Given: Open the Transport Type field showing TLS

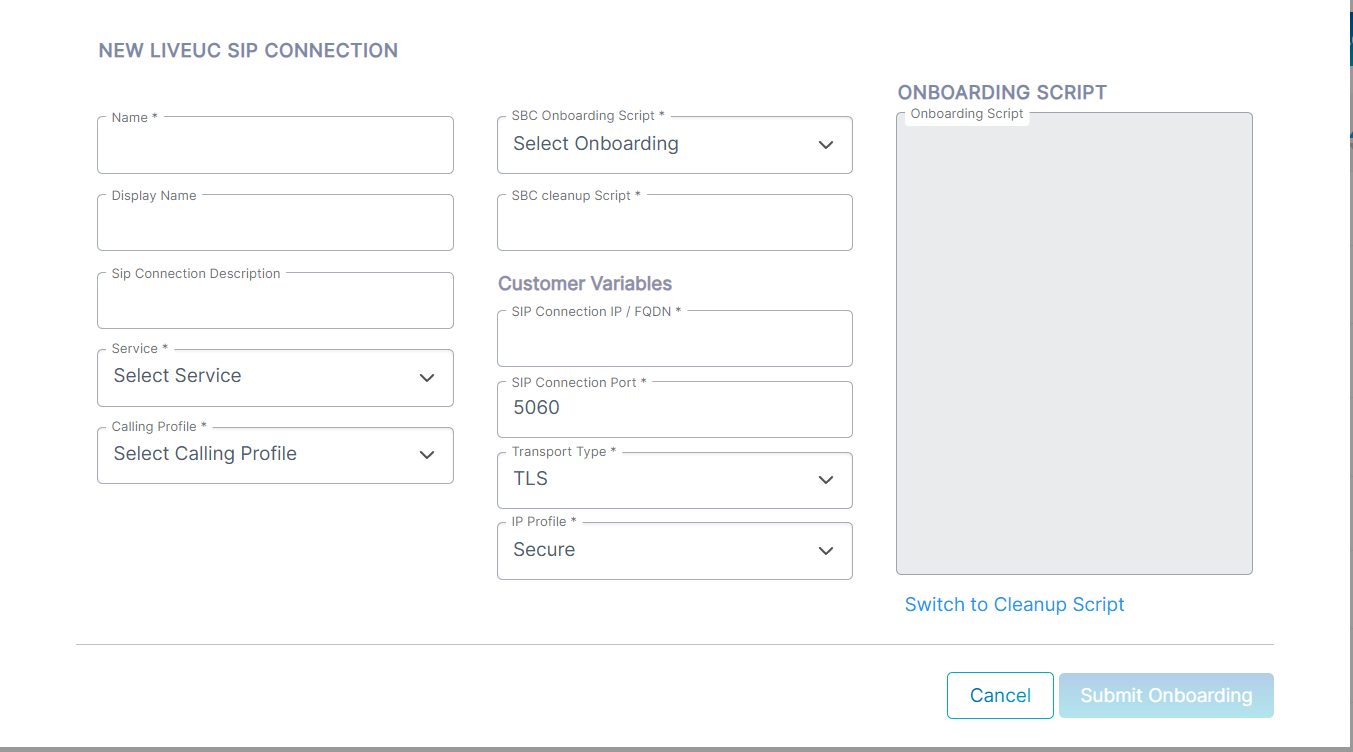Looking at the screenshot, I should pos(675,480).
